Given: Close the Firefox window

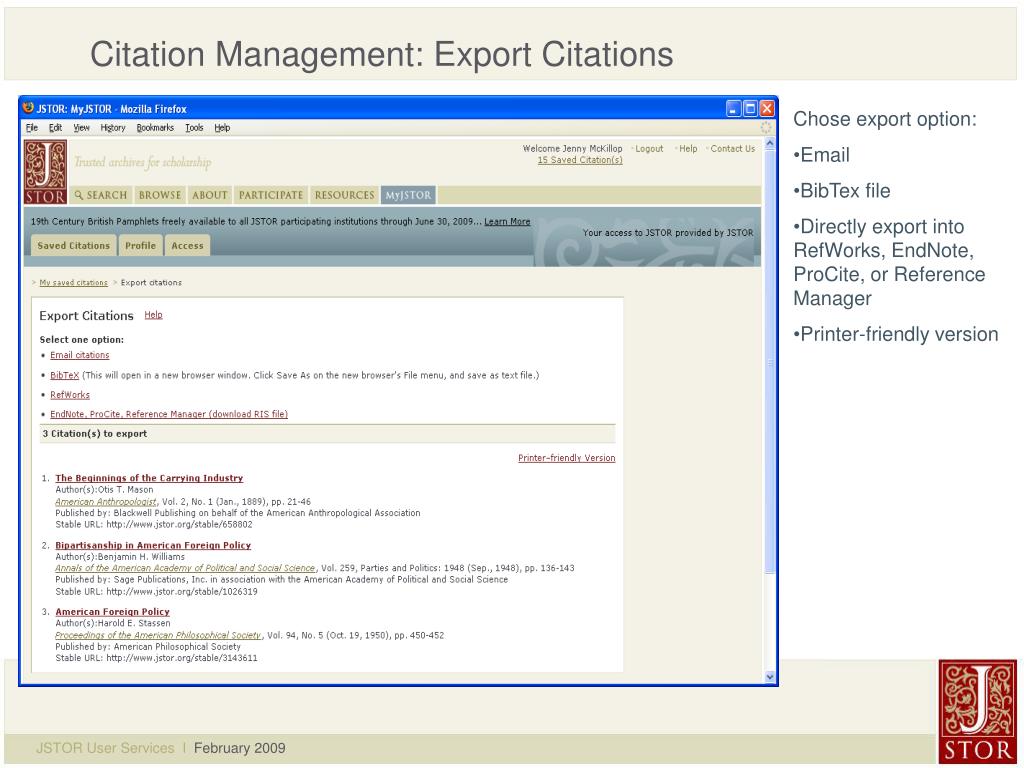Looking at the screenshot, I should [767, 108].
